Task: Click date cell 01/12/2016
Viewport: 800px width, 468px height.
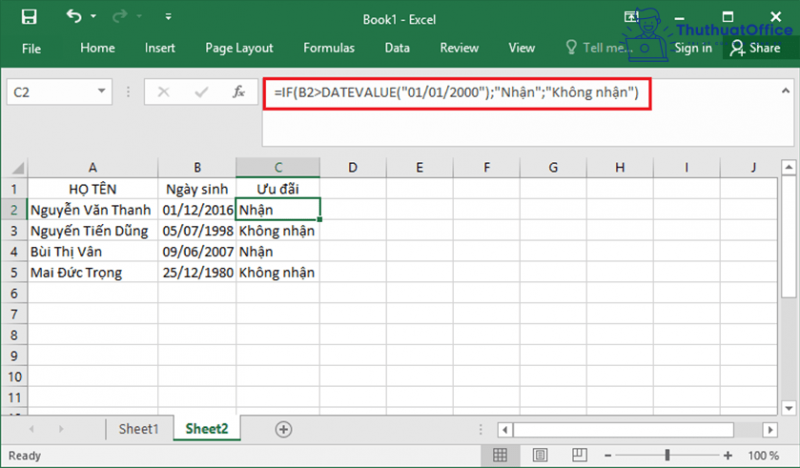Action: click(x=197, y=210)
